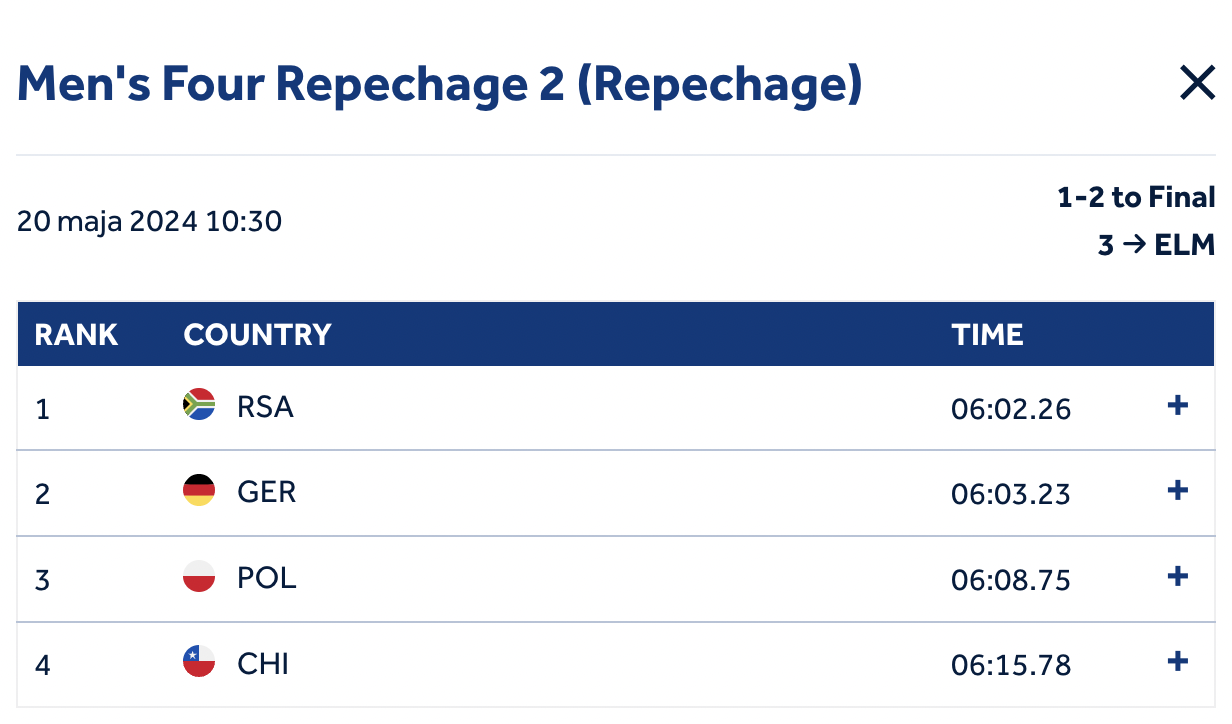Expand the POL result row
Image resolution: width=1232 pixels, height=724 pixels.
click(1178, 576)
